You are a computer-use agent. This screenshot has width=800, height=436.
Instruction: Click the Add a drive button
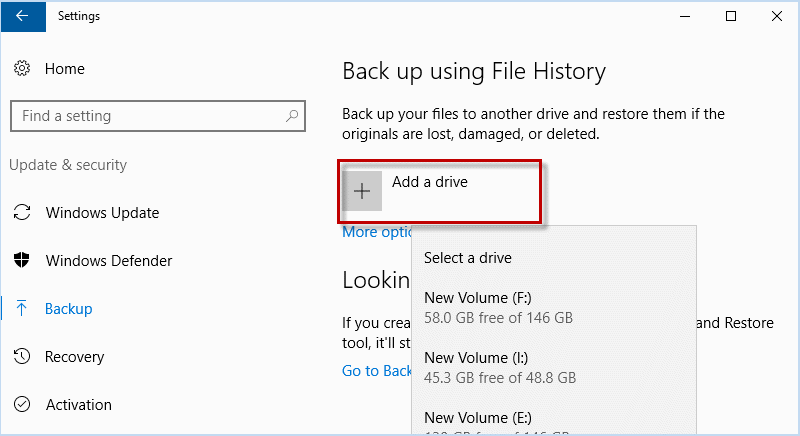pyautogui.click(x=430, y=183)
